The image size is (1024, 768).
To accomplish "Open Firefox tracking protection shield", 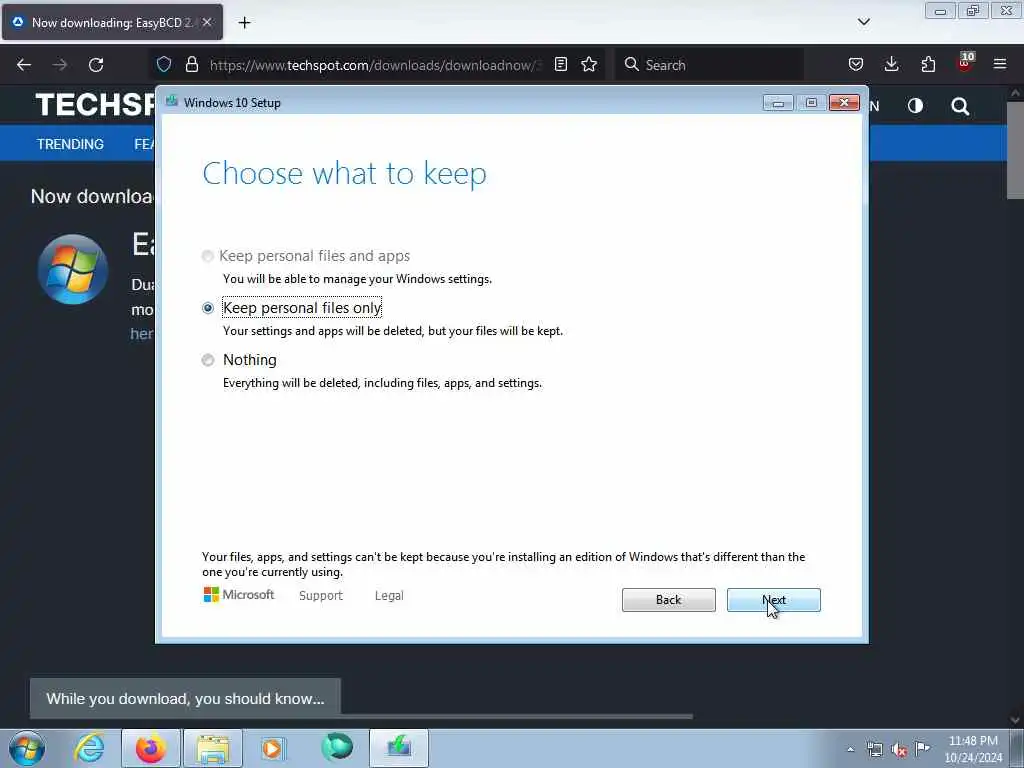I will [164, 64].
